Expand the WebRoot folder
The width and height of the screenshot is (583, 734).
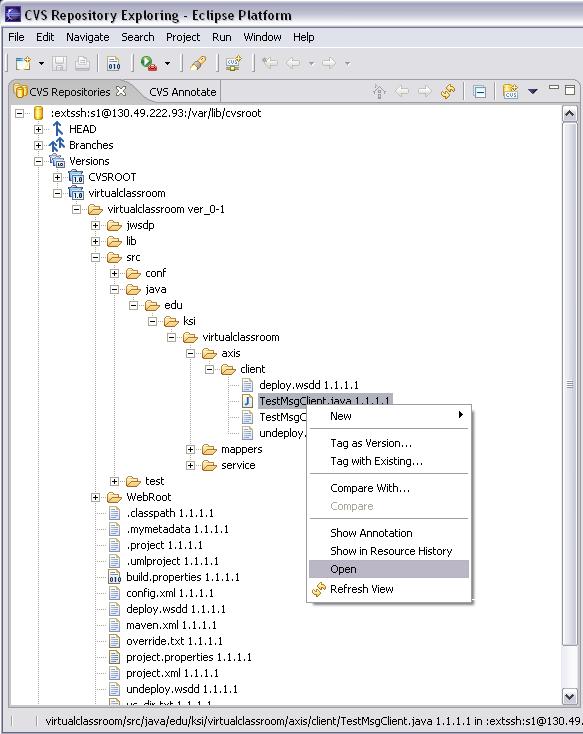96,497
